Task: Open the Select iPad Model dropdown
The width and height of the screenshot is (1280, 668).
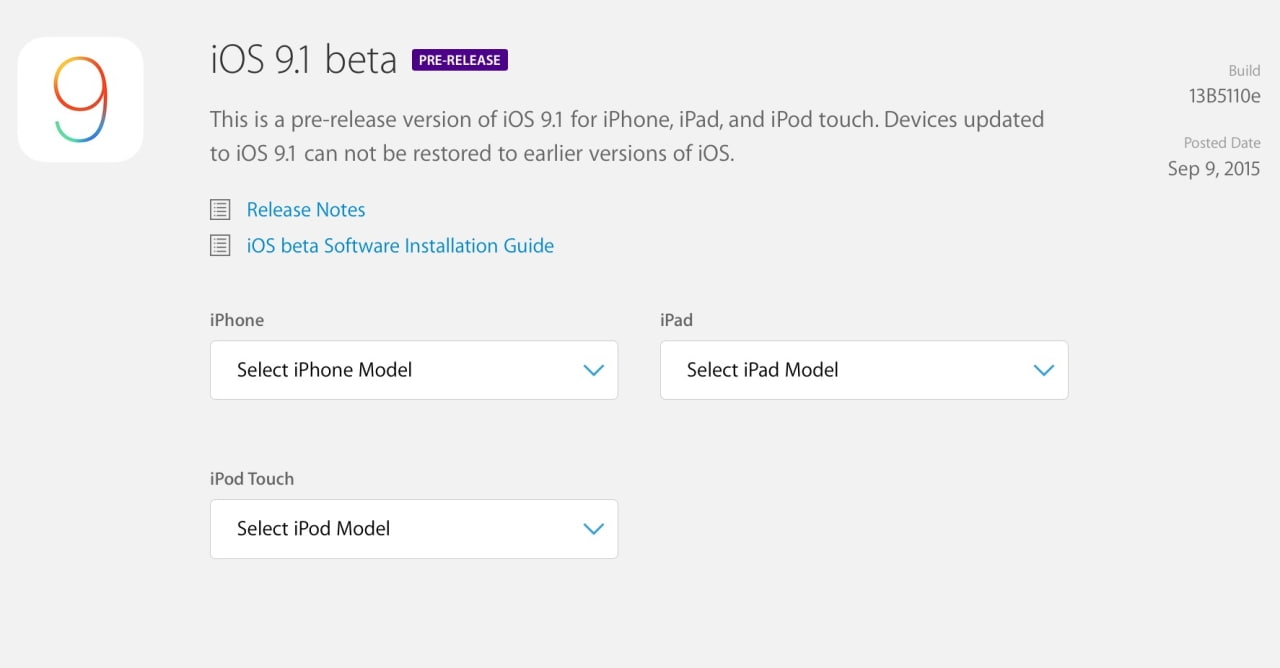Action: (x=863, y=370)
